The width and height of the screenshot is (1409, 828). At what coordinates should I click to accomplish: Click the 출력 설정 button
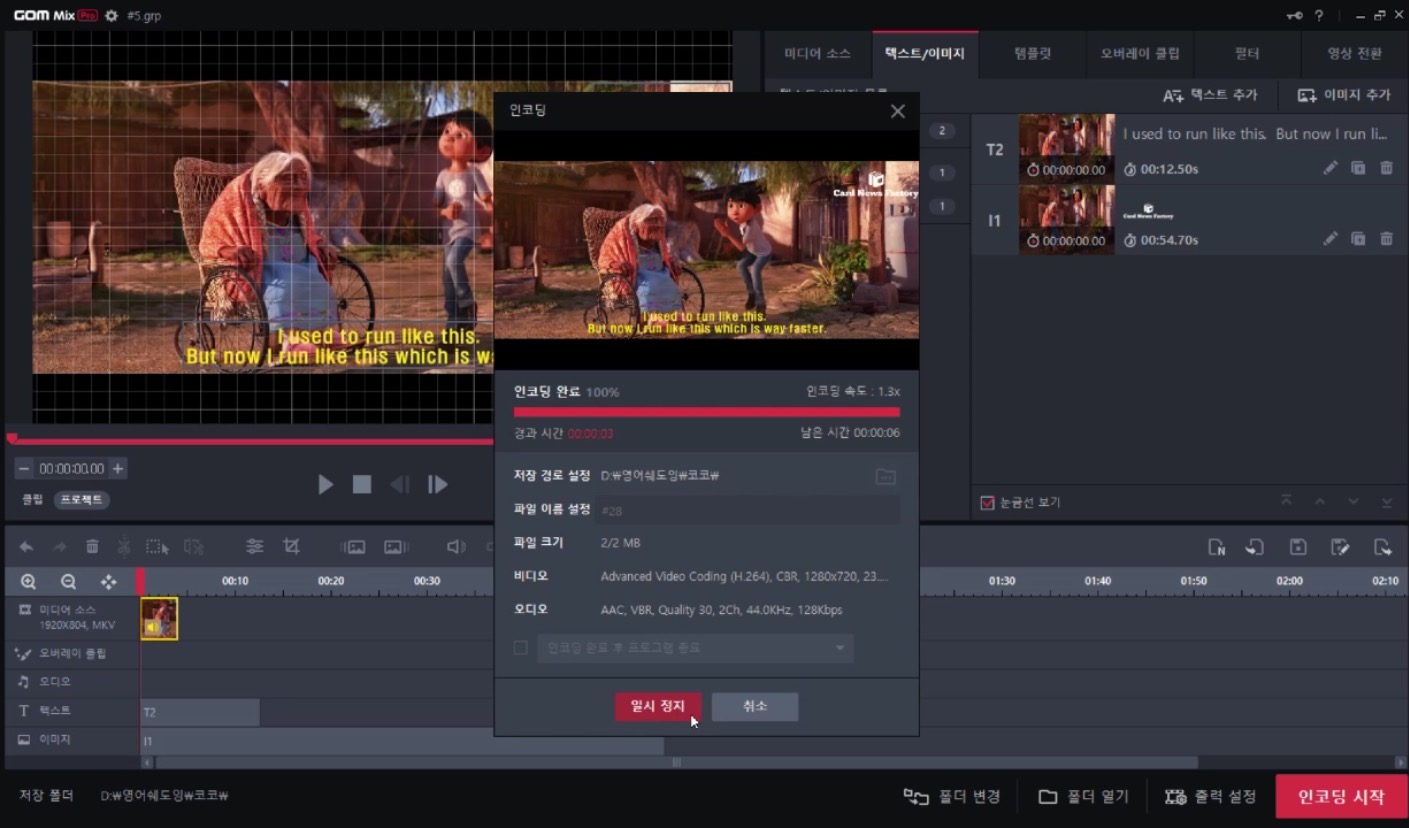click(1211, 797)
